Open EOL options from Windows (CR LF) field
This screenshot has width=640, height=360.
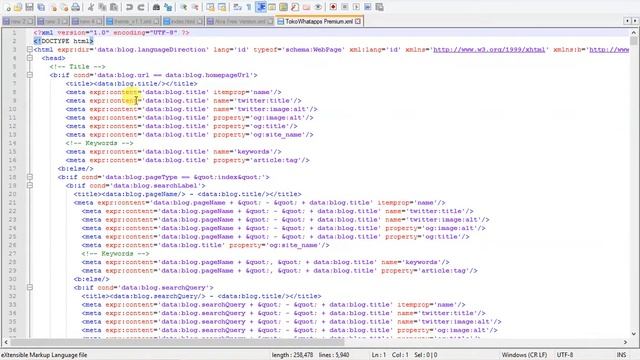click(524, 355)
